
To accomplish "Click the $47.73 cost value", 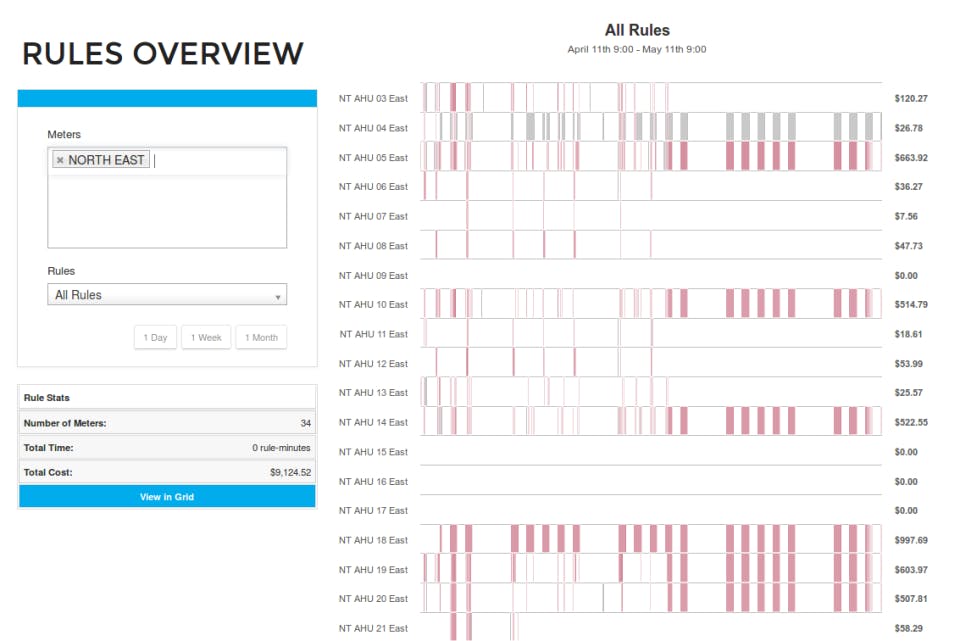I will click(909, 246).
